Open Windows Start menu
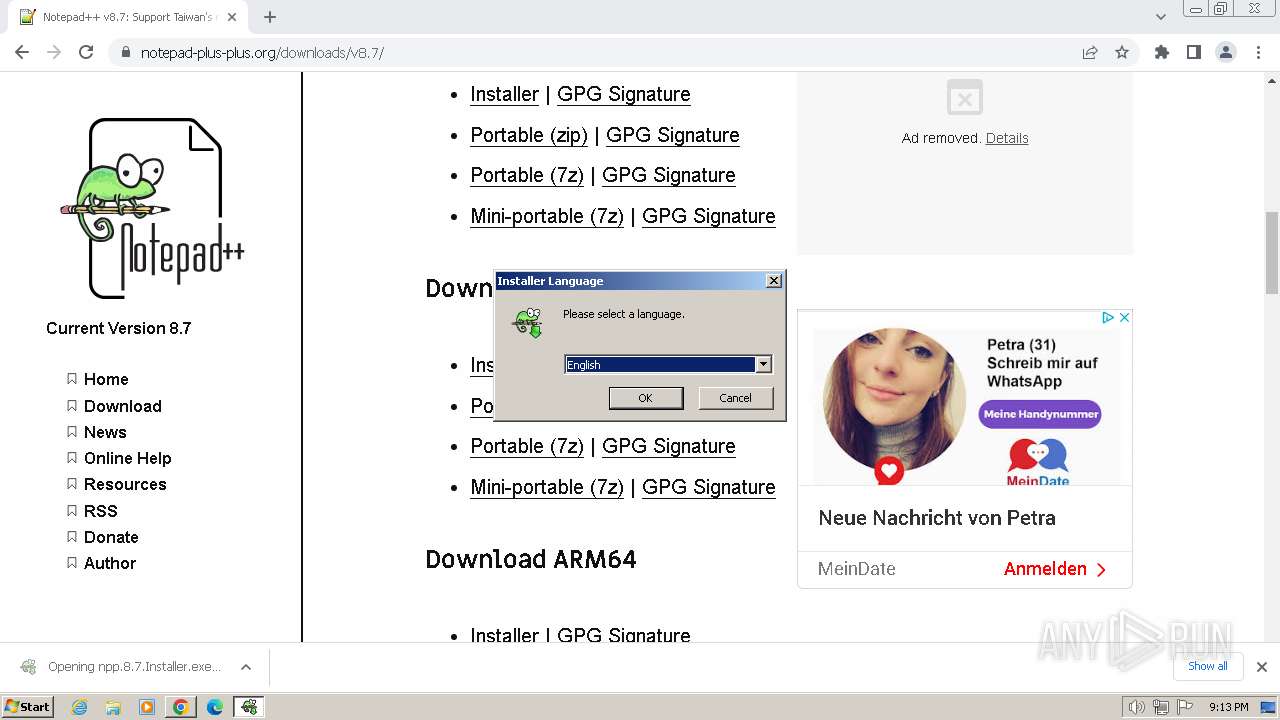Image resolution: width=1280 pixels, height=720 pixels. 28,706
